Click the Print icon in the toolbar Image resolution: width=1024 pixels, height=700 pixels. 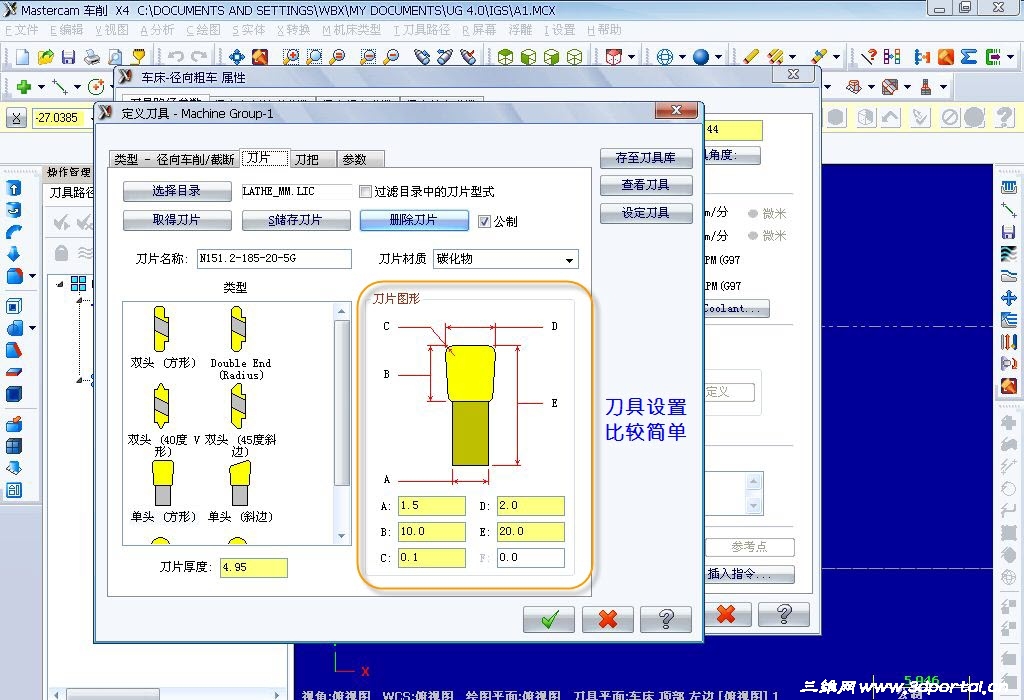coord(92,57)
